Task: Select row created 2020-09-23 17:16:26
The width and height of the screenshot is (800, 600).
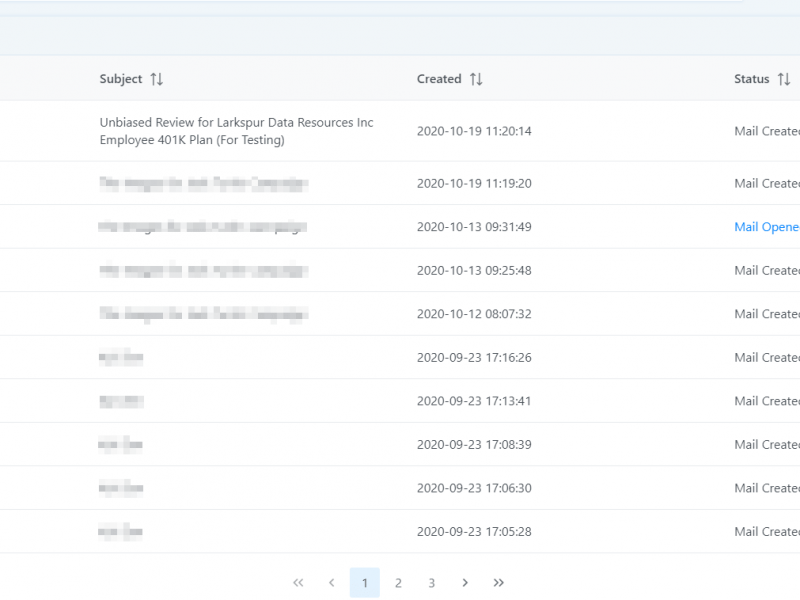Action: pyautogui.click(x=474, y=358)
